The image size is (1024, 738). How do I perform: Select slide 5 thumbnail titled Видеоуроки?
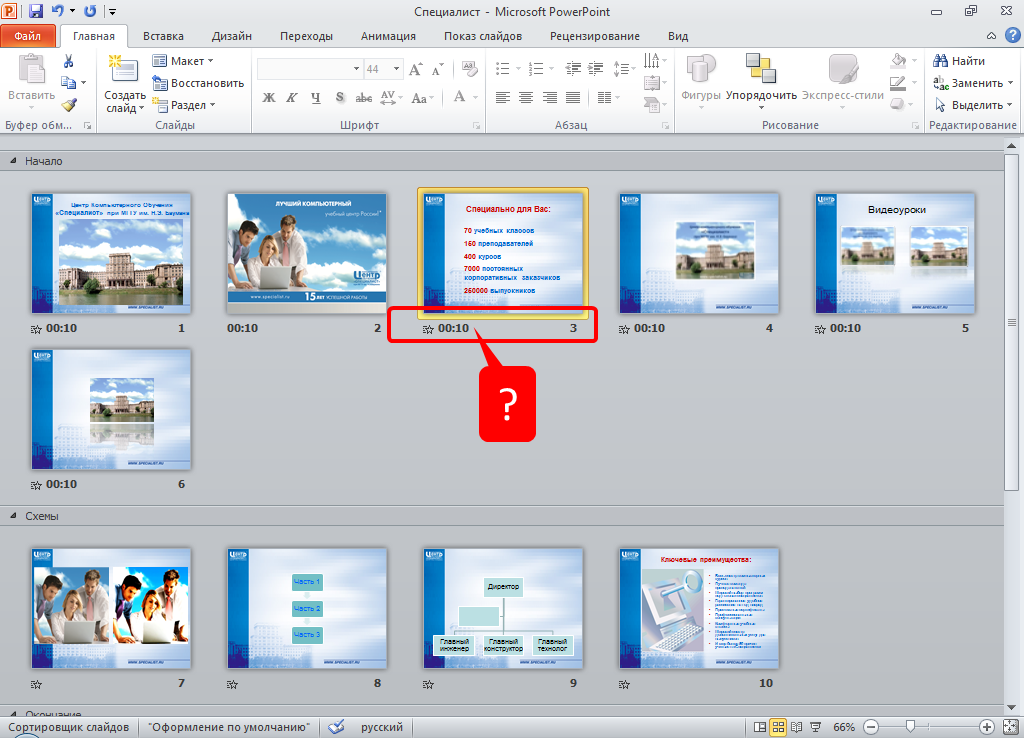895,253
